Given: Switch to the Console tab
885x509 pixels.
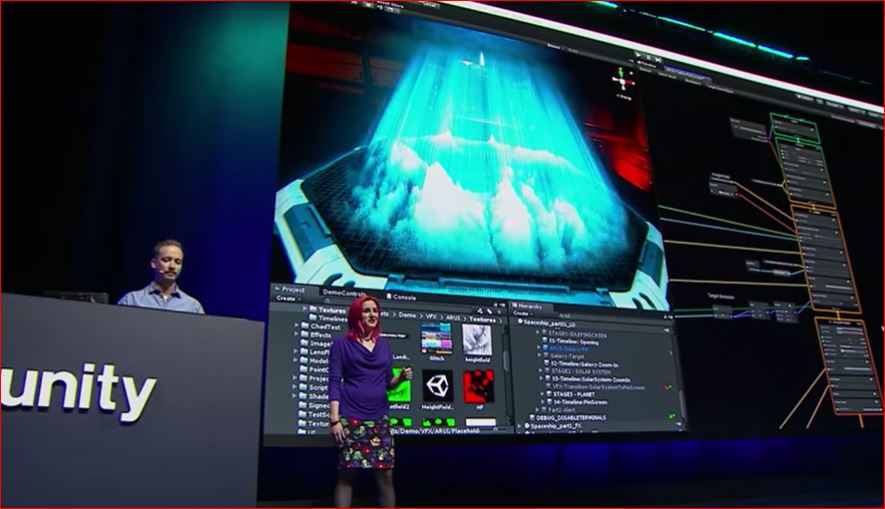Looking at the screenshot, I should (x=401, y=296).
